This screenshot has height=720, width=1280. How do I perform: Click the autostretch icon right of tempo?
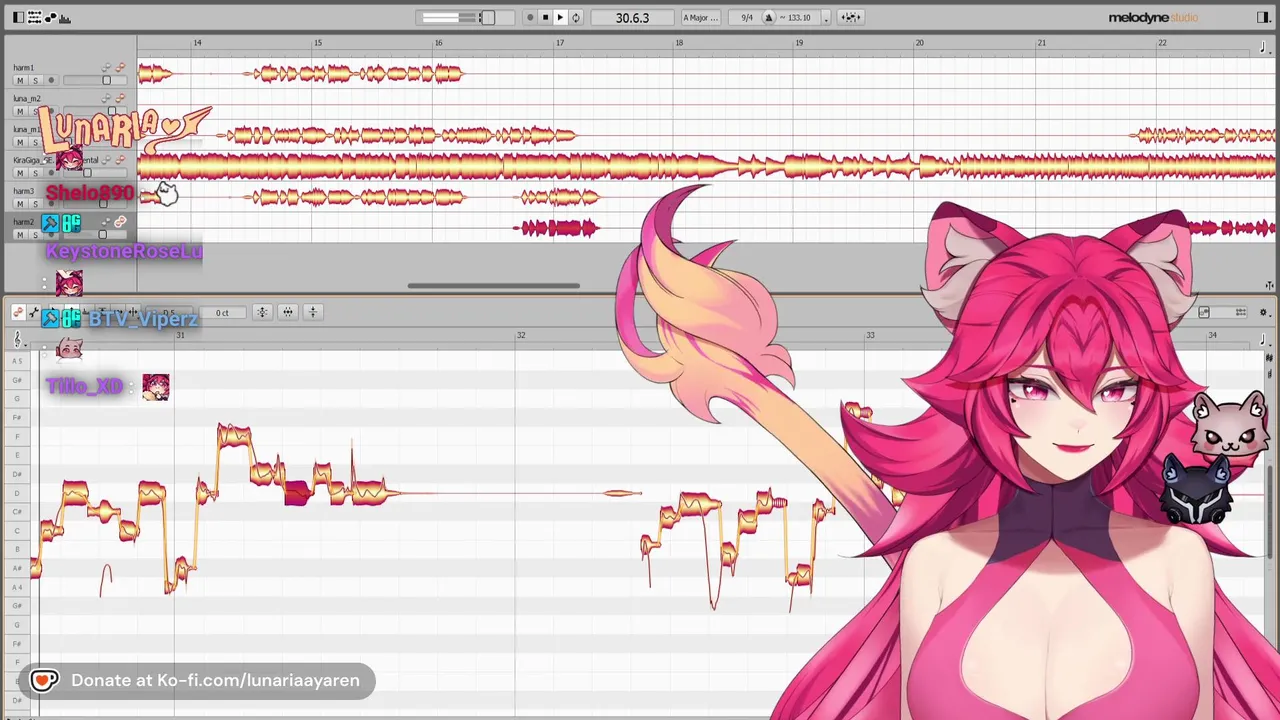pyautogui.click(x=850, y=17)
